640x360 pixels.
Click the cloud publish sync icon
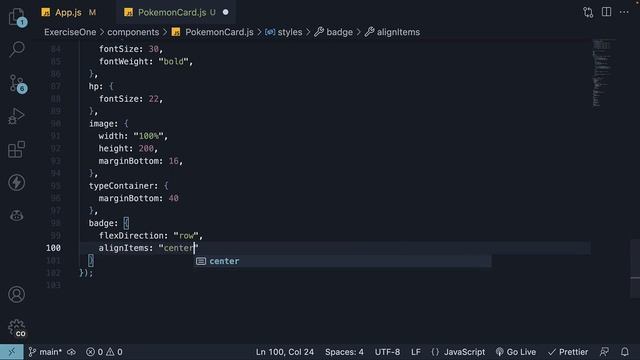pos(71,352)
